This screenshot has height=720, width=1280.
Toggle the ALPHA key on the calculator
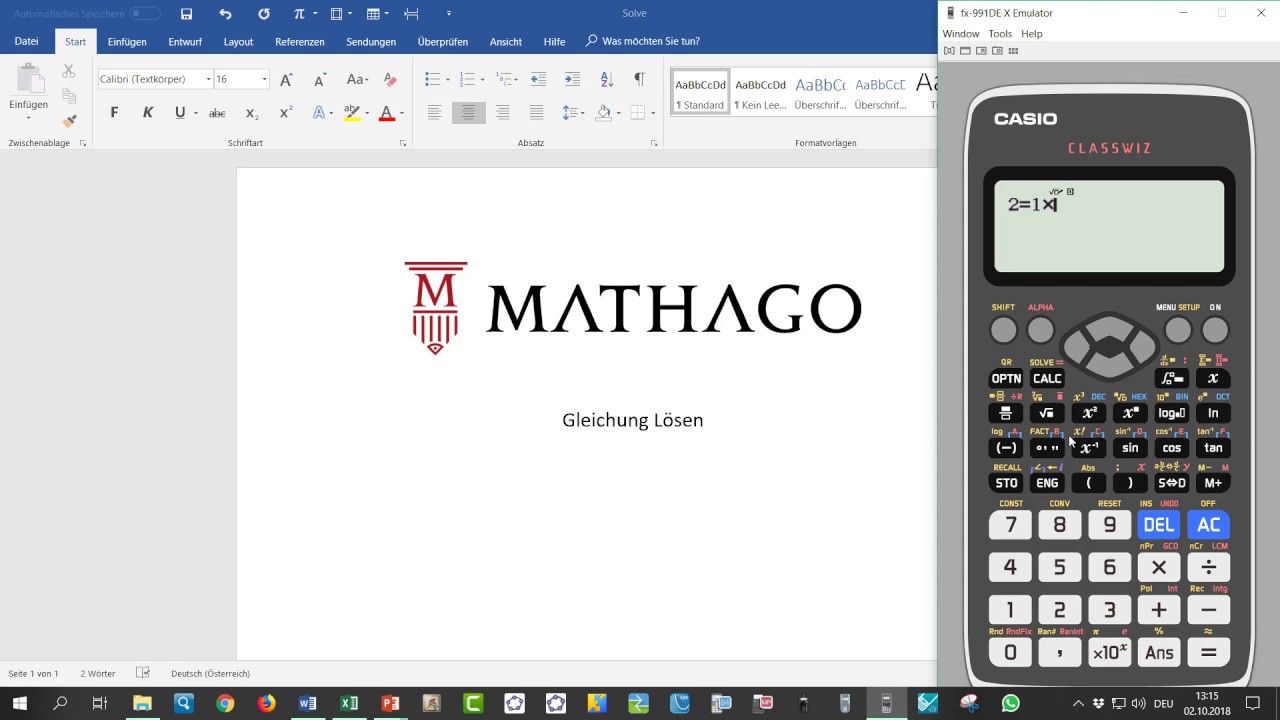[1041, 330]
